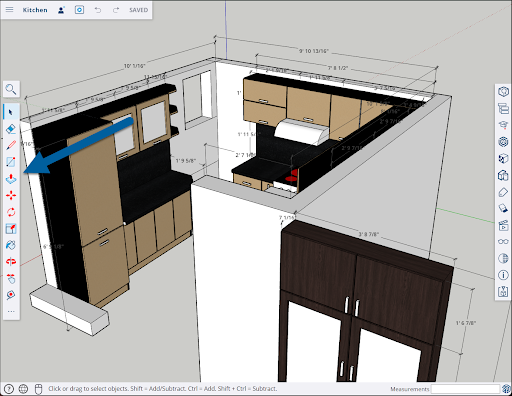This screenshot has height=396, width=512.
Task: Select the Eraser tool
Action: [11, 129]
